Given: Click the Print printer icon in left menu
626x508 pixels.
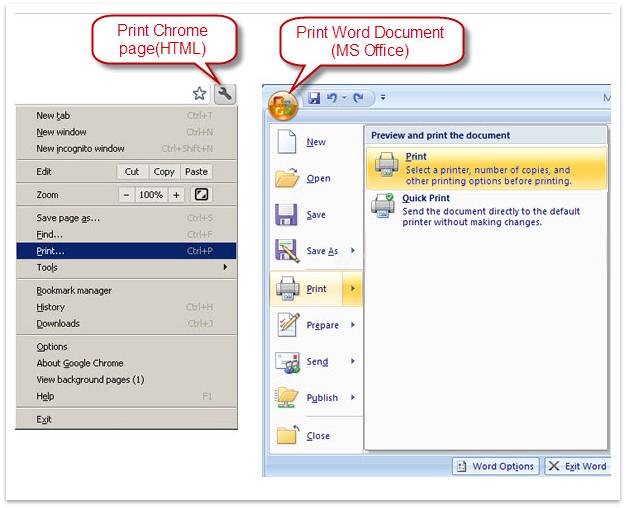Looking at the screenshot, I should coord(287,288).
